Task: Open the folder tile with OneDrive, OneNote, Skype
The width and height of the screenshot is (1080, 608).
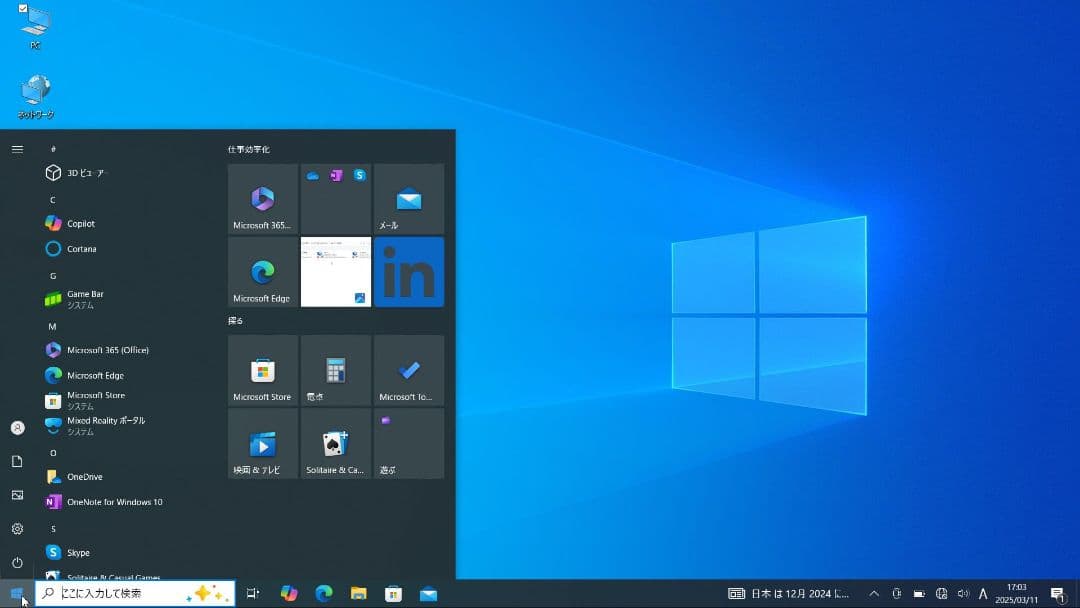Action: (x=335, y=199)
